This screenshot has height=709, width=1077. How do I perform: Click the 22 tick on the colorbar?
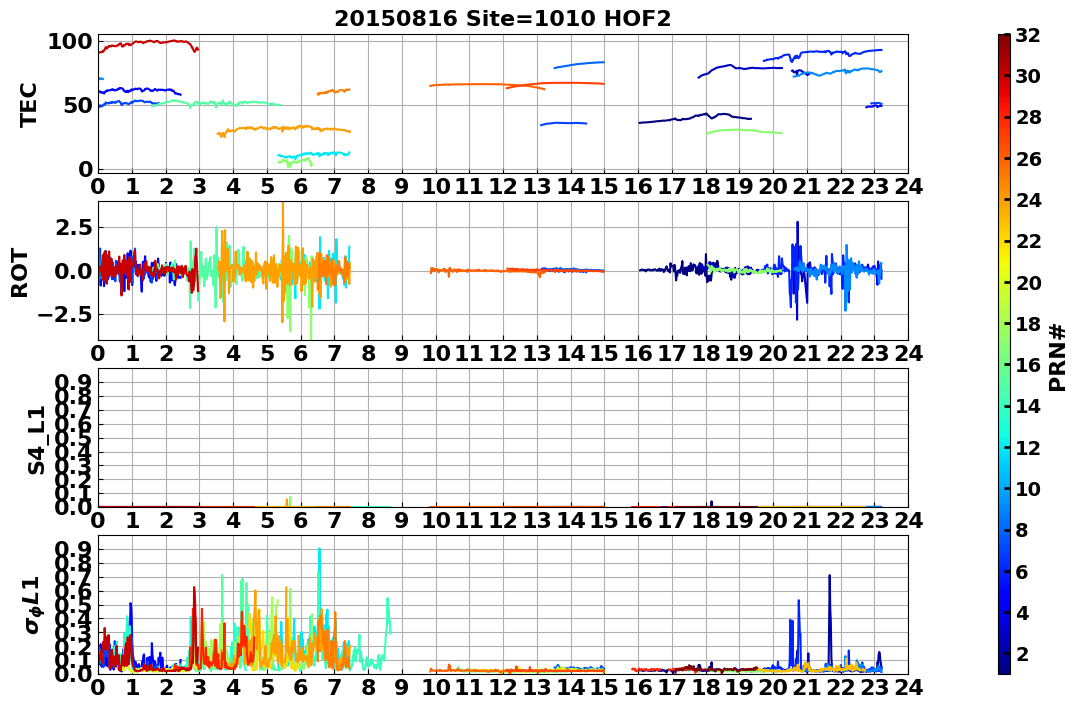pos(1028,241)
